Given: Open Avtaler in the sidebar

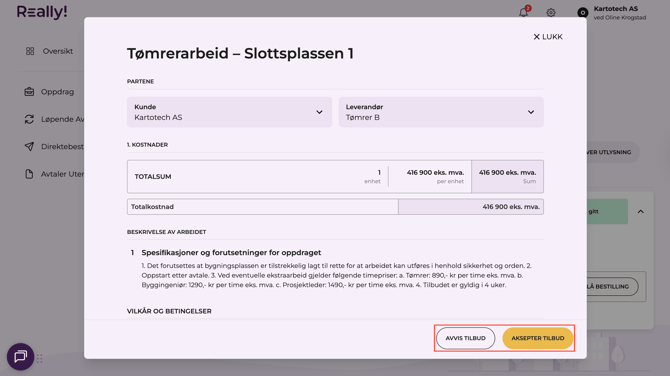Looking at the screenshot, I should 62,174.
